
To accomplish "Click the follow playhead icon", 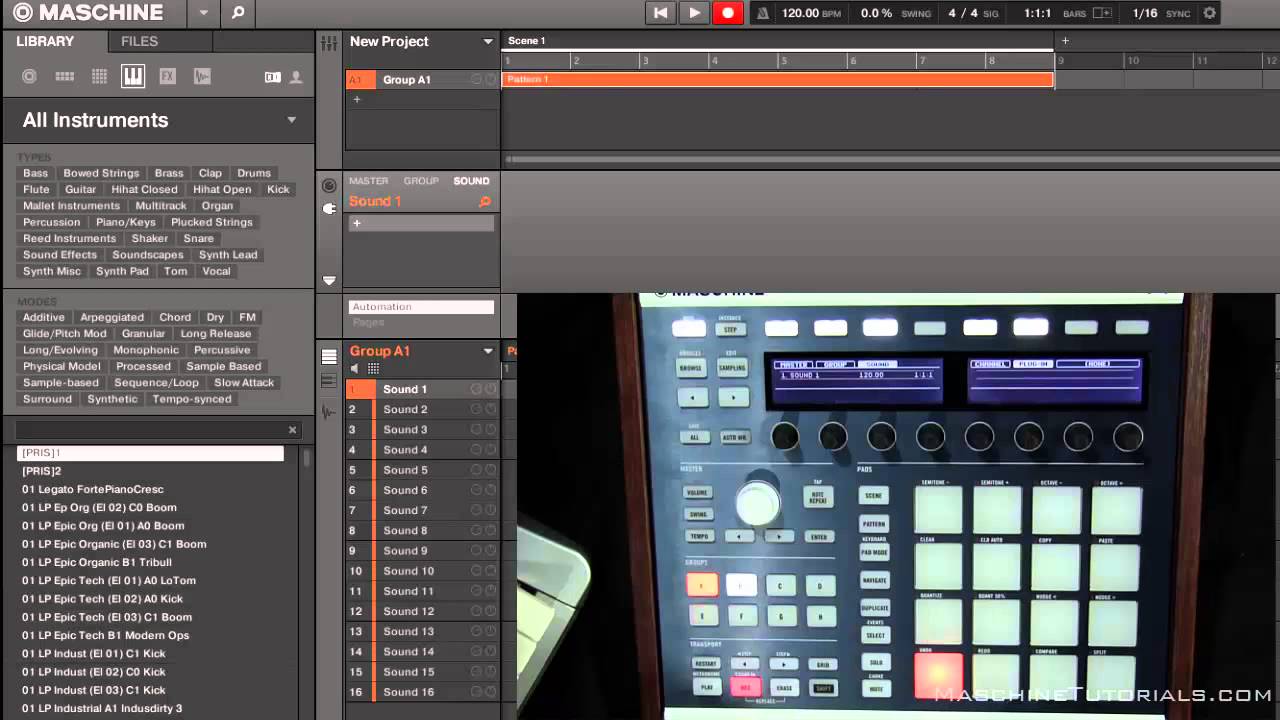I will 1102,13.
